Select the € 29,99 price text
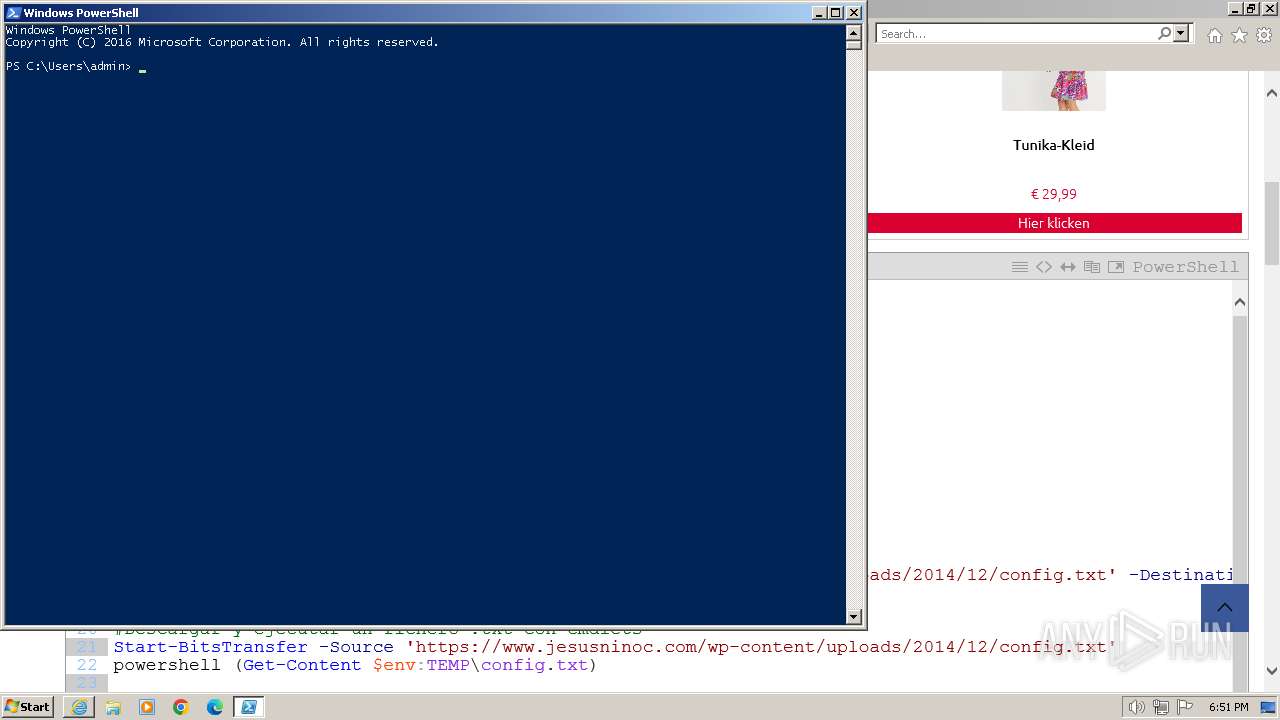 tap(1053, 194)
